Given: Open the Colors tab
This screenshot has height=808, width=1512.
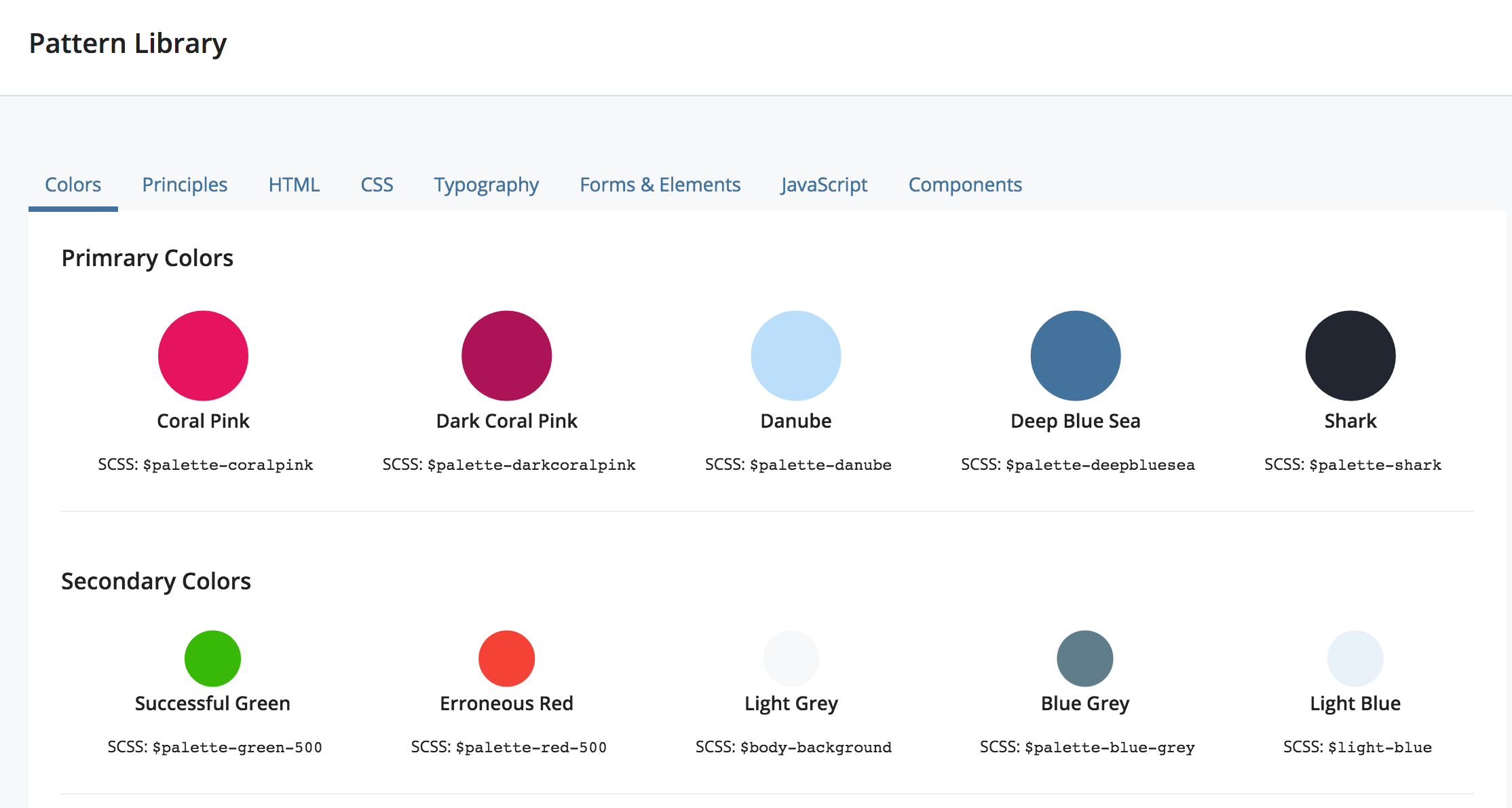Looking at the screenshot, I should (73, 185).
